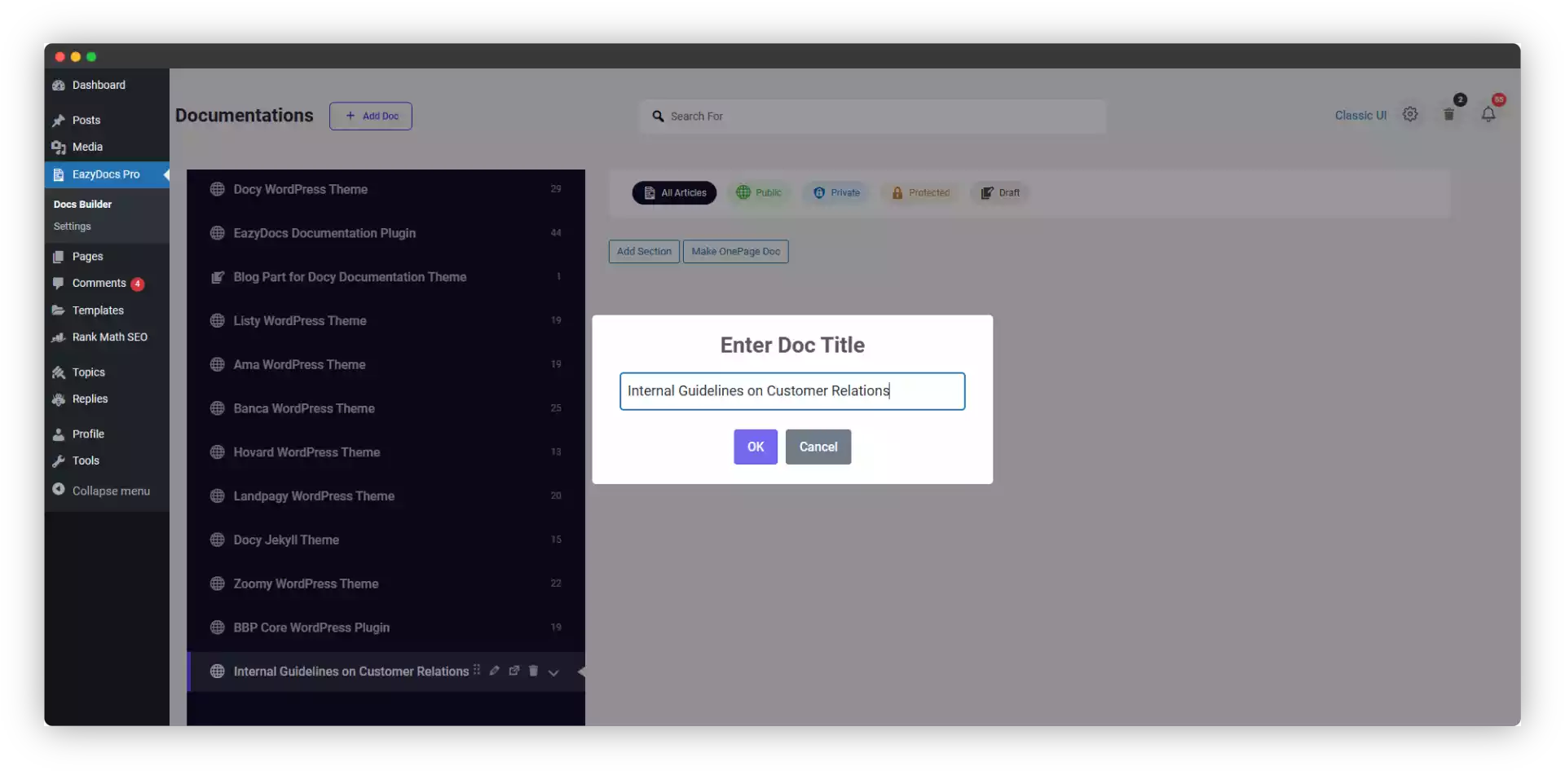Switch to Classic UI
Screen dimensions: 1565x784
(1360, 115)
